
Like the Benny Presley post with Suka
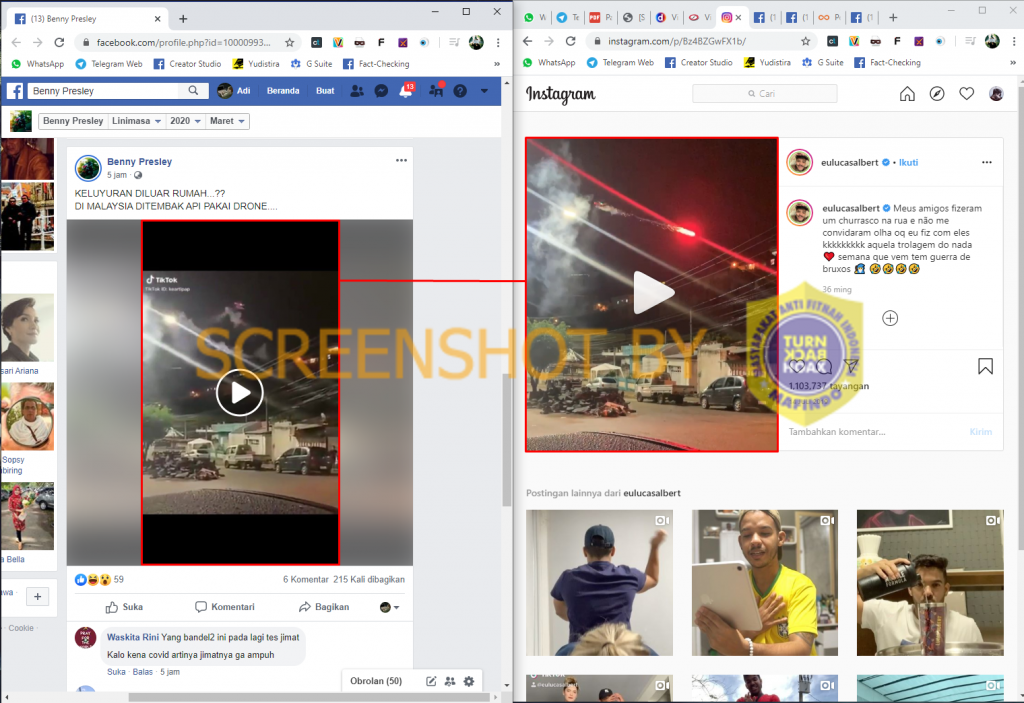click(x=123, y=607)
